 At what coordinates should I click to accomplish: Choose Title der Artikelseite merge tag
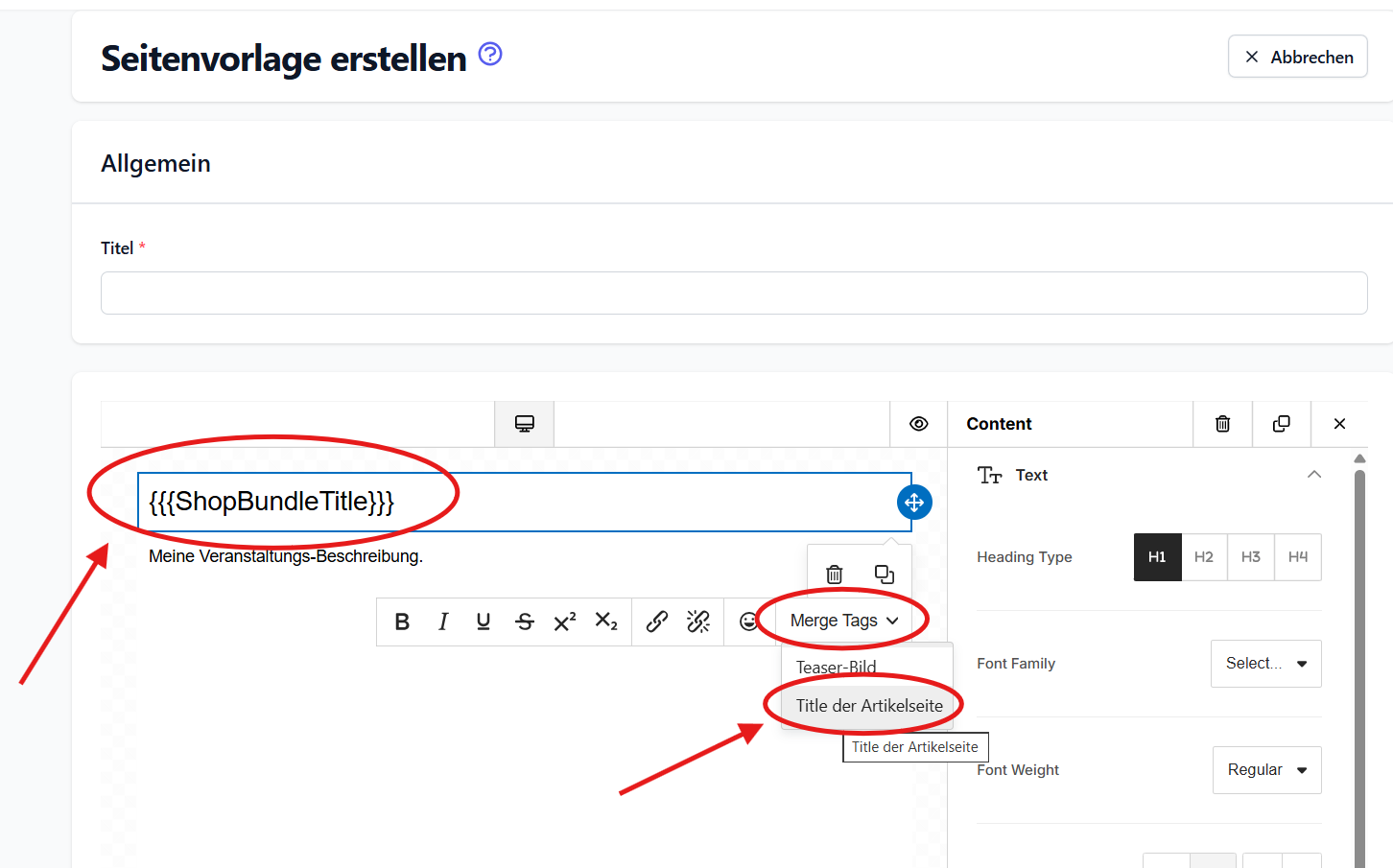[x=869, y=706]
